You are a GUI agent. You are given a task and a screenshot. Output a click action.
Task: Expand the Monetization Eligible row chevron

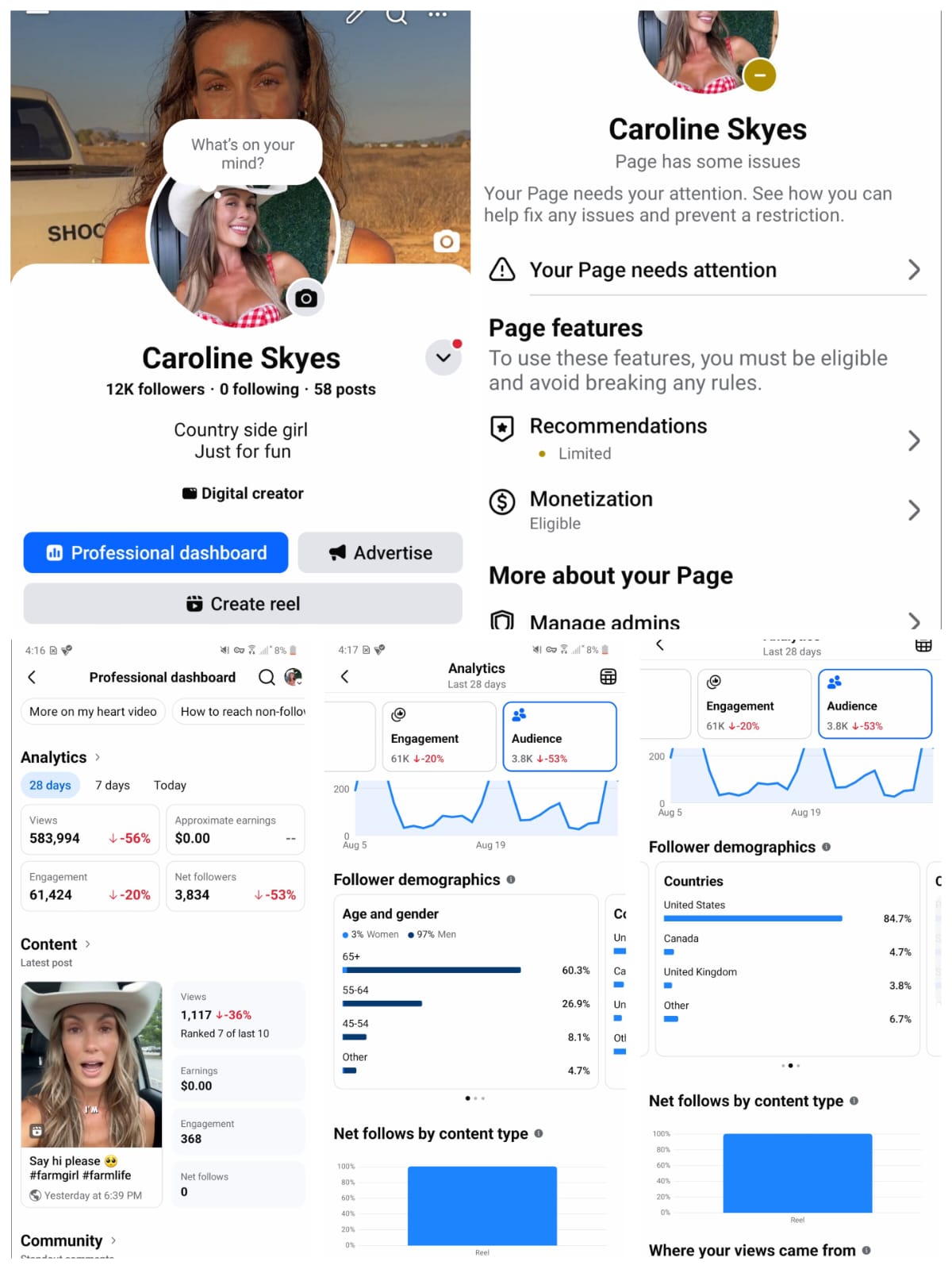click(914, 510)
